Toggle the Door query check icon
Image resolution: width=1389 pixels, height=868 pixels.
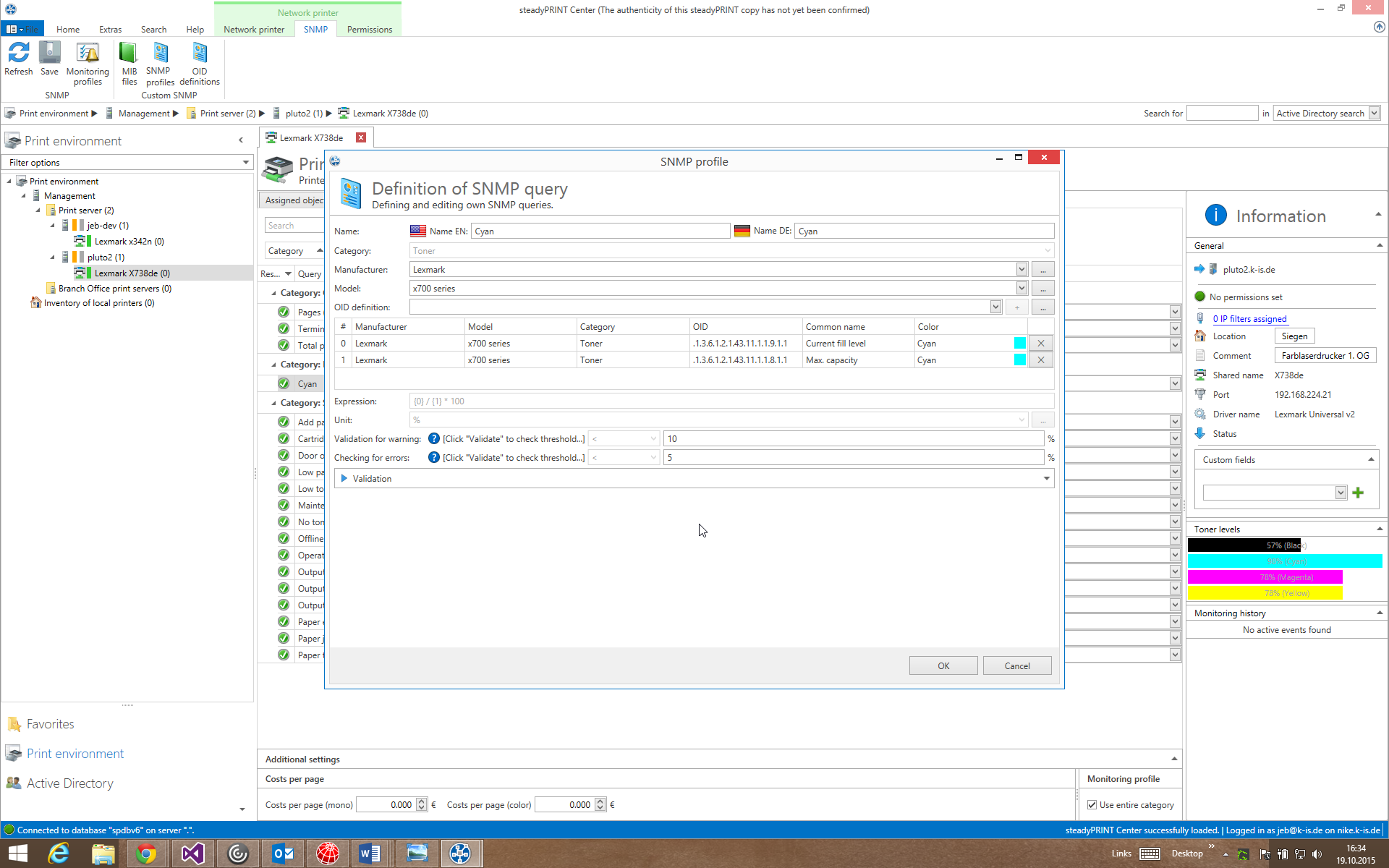tap(284, 455)
